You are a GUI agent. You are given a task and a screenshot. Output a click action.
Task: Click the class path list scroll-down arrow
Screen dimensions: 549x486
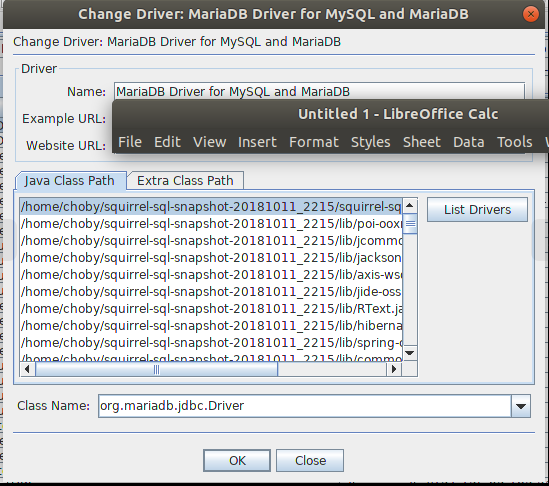click(410, 353)
